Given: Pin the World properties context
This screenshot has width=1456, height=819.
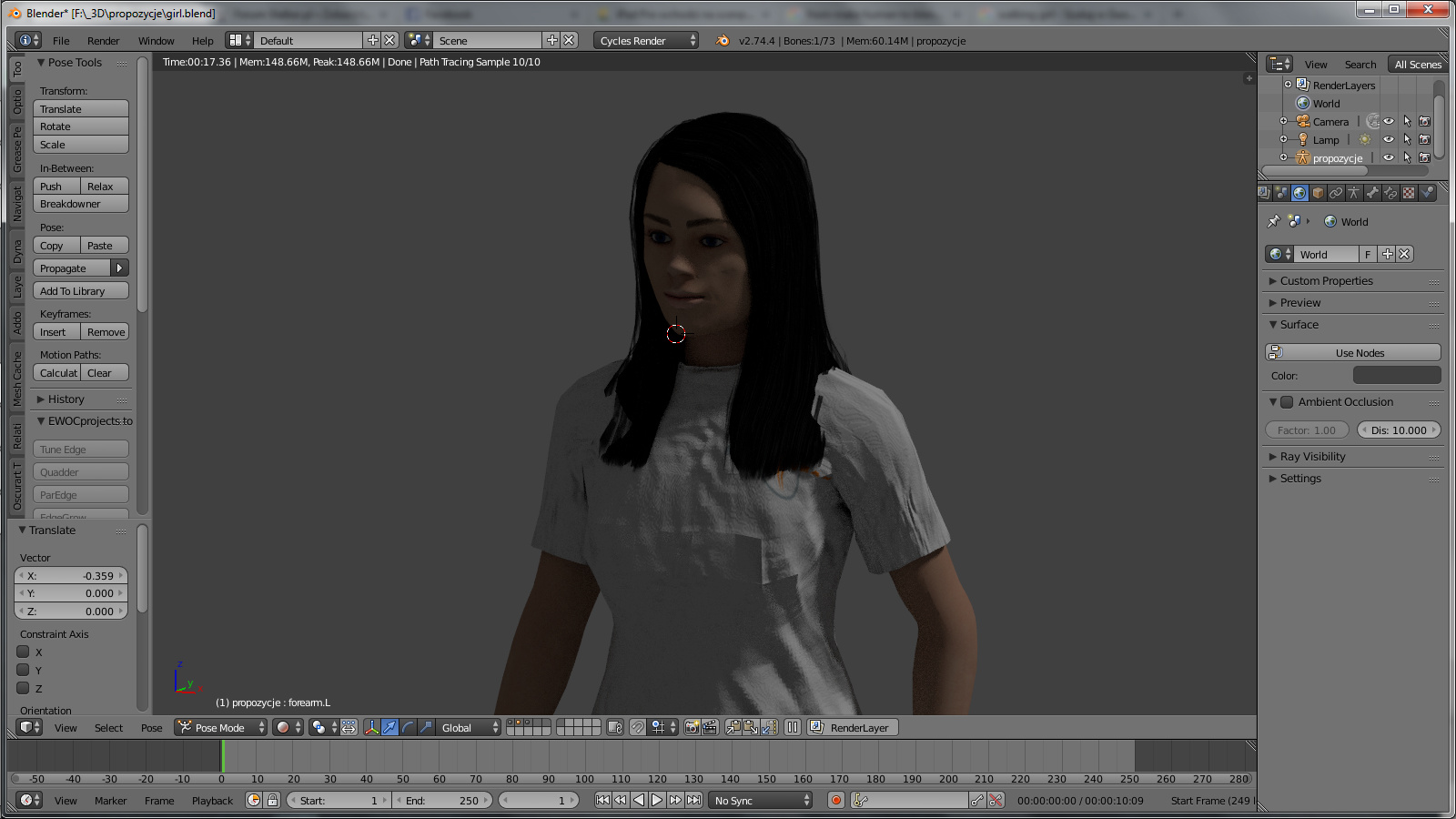Looking at the screenshot, I should [1274, 222].
